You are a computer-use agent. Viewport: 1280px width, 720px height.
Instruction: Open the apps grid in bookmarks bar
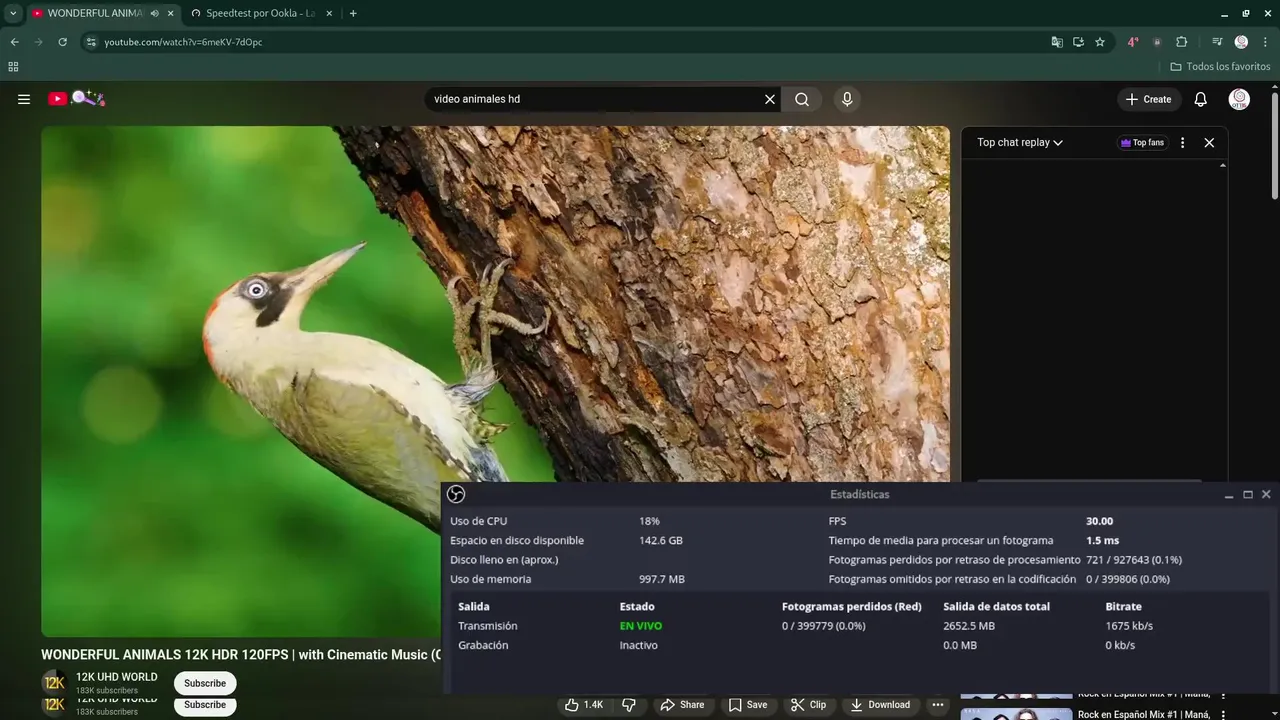coord(13,67)
